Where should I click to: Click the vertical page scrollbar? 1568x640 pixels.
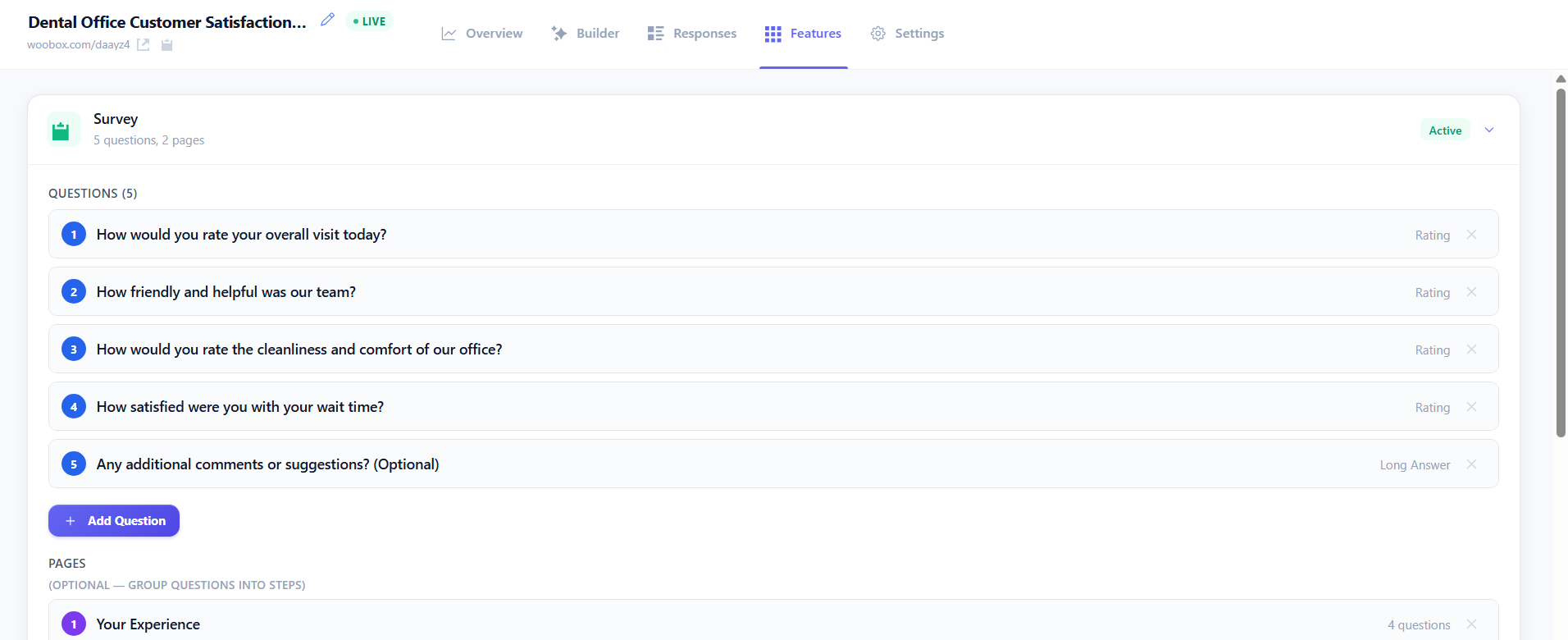click(x=1561, y=263)
